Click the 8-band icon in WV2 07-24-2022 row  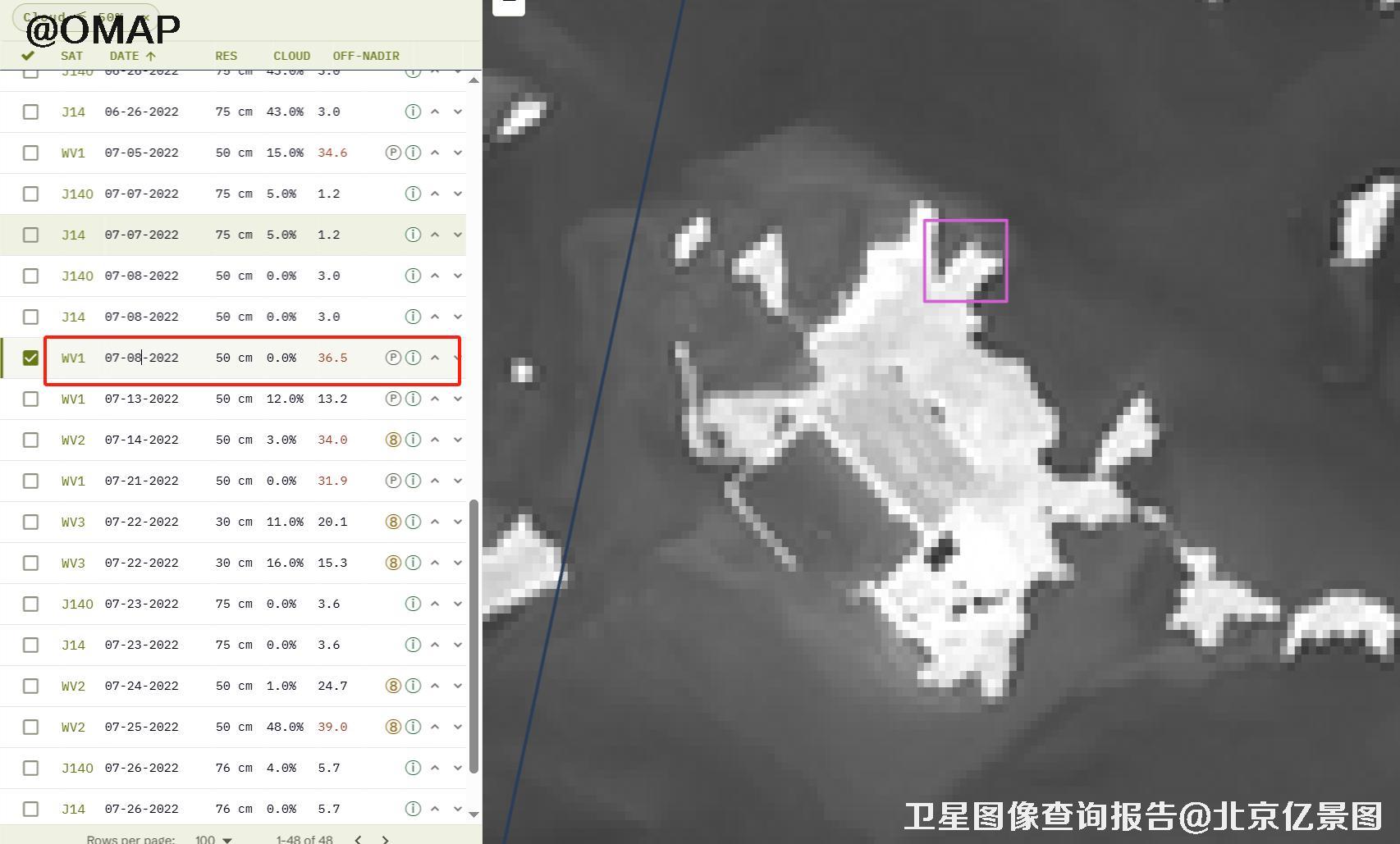click(393, 686)
